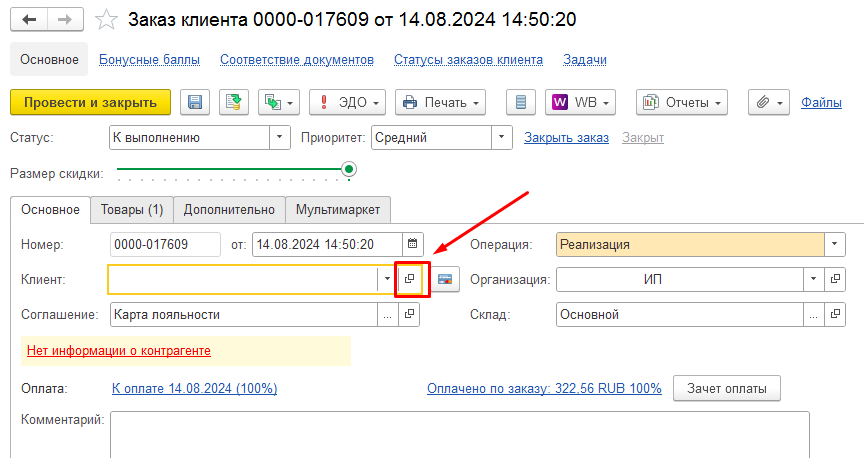Viewport: 864px width, 458px height.
Task: Expand the Приоритет dropdown arrow
Action: (501, 137)
